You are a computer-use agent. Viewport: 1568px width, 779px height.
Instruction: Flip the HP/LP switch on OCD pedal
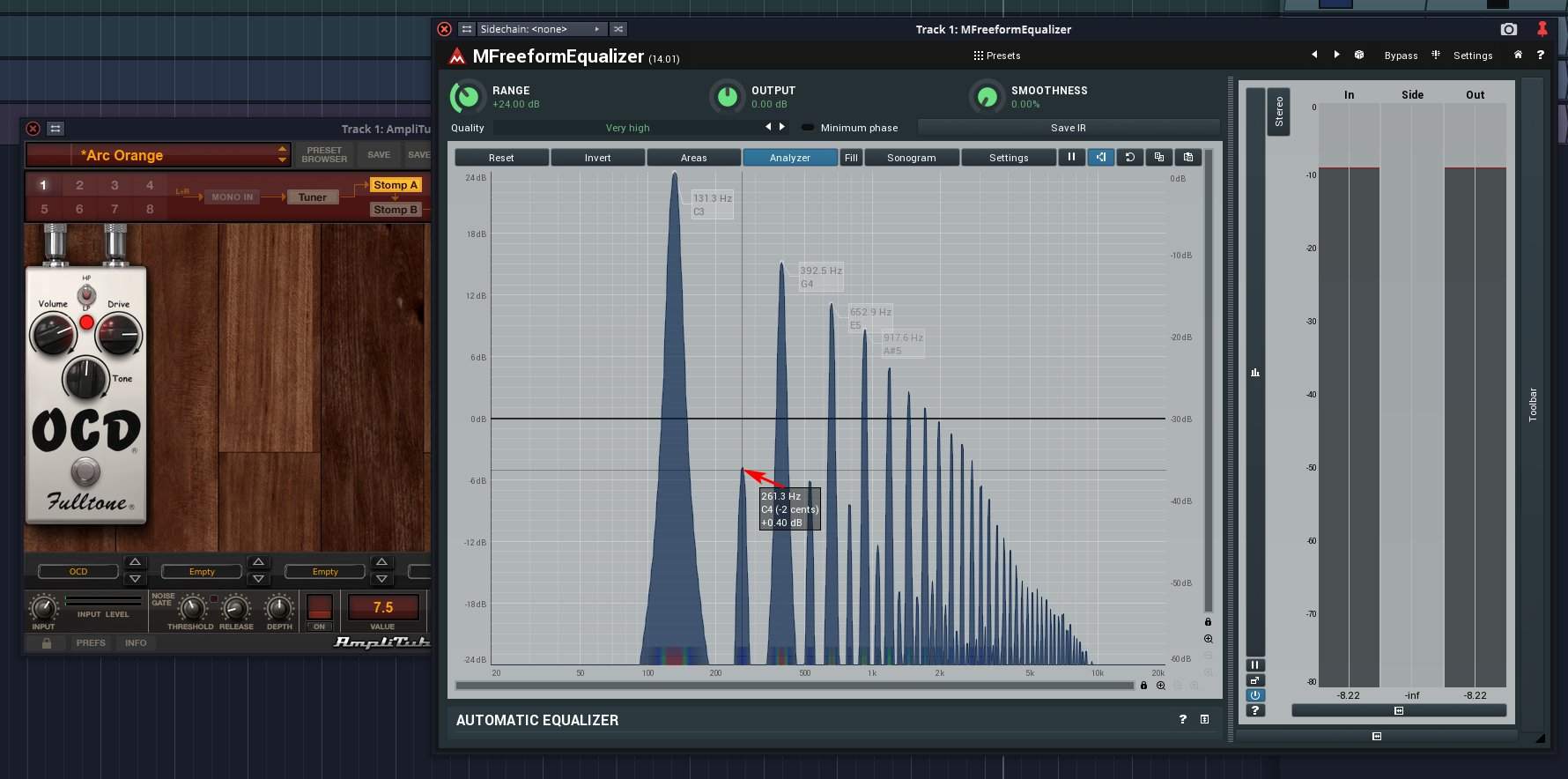pos(86,293)
